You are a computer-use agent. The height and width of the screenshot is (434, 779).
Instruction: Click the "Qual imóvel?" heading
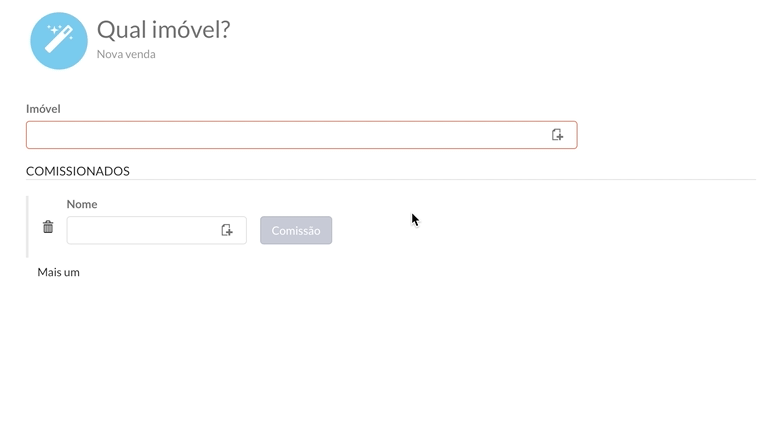click(163, 30)
